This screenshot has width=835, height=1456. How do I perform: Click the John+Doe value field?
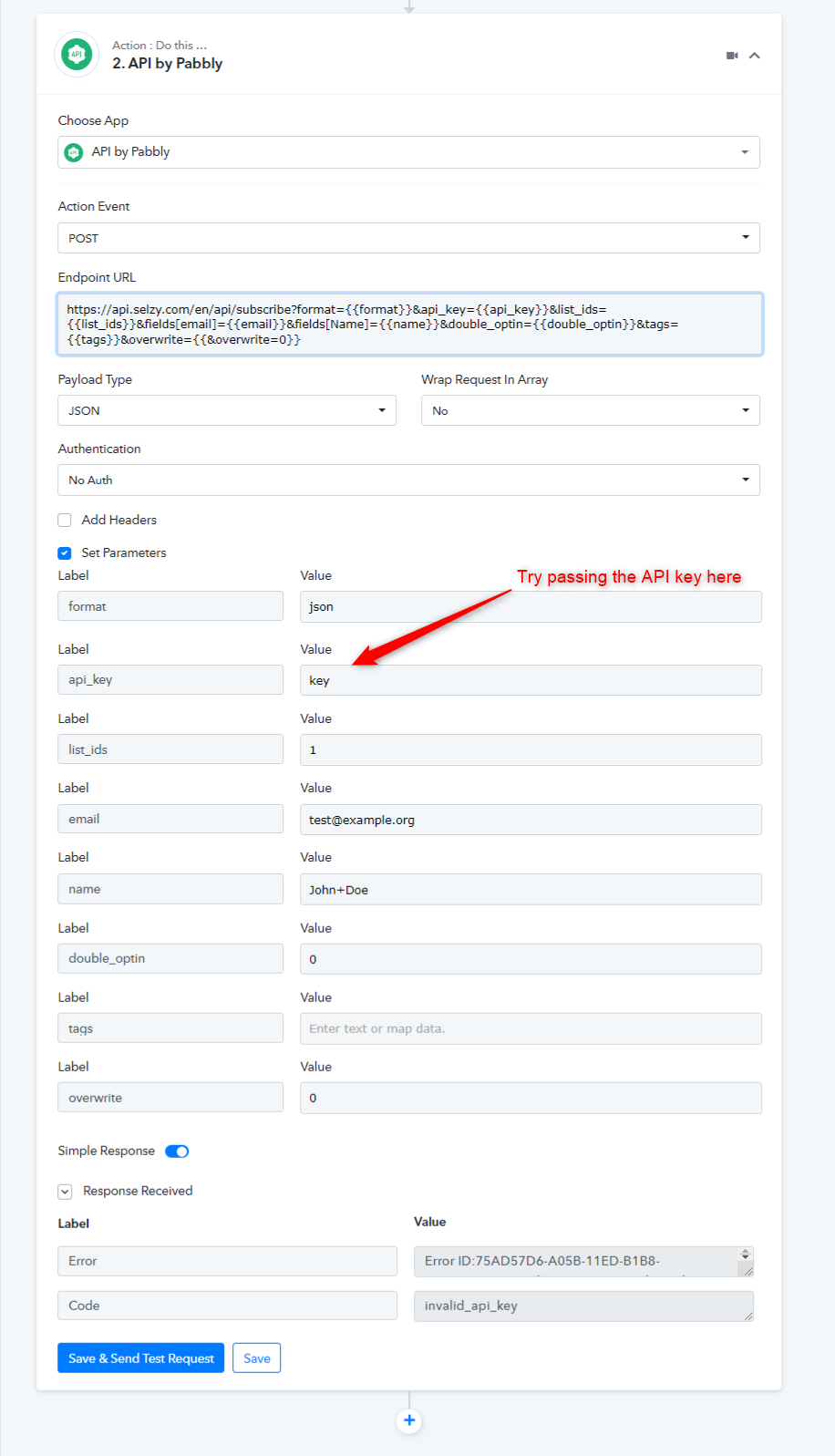[531, 889]
